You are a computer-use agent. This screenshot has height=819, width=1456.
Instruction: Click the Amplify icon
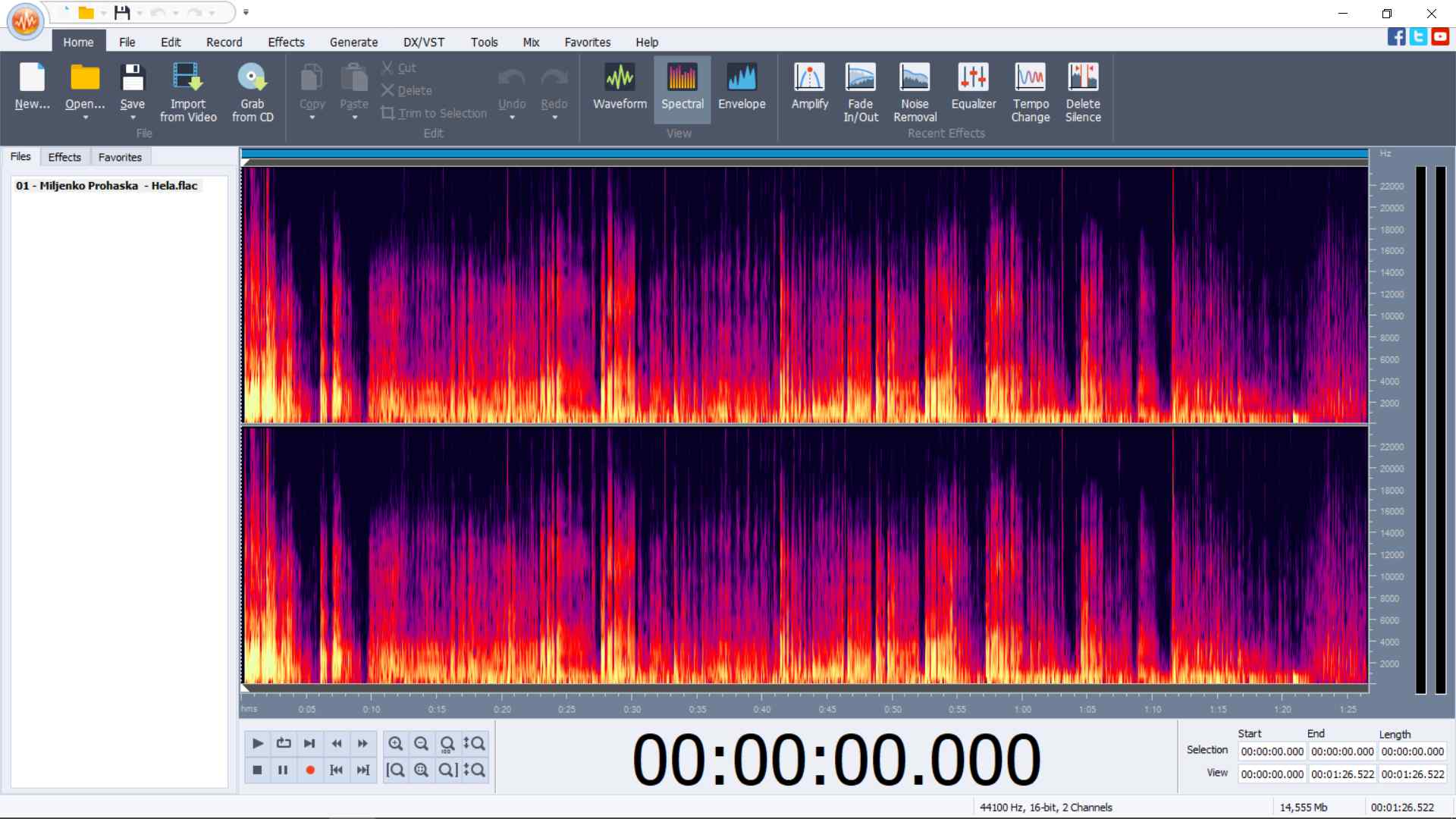tap(809, 78)
